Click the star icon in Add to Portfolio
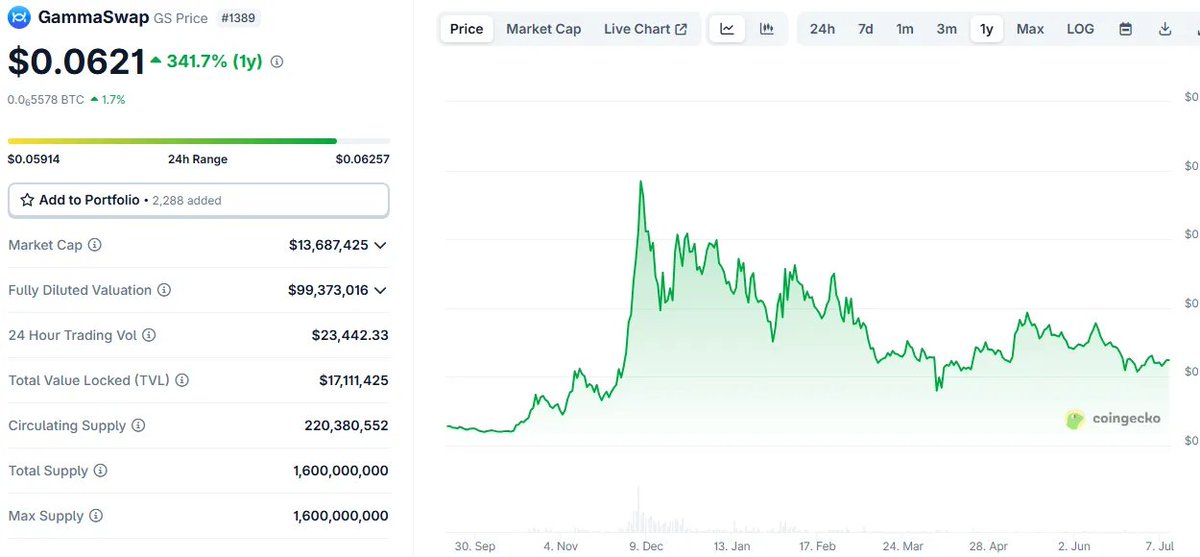 [27, 200]
